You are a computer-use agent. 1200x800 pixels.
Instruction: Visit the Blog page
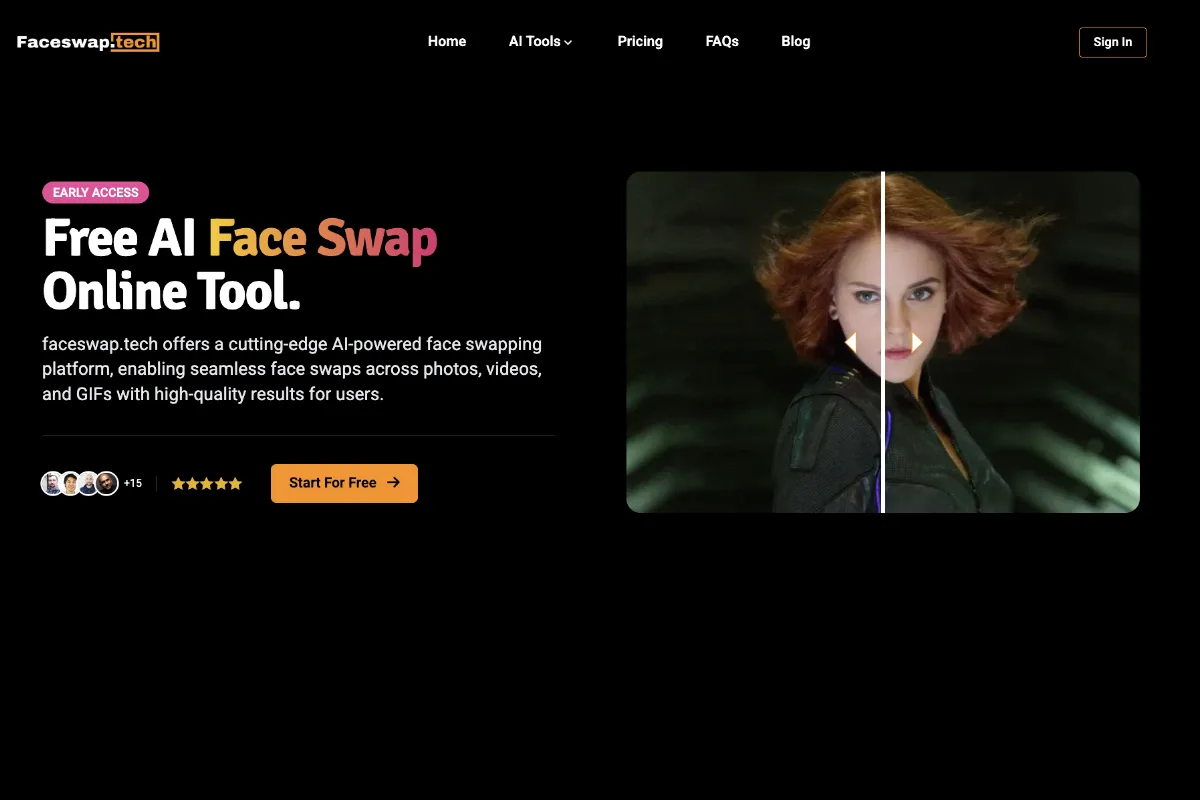tap(796, 41)
